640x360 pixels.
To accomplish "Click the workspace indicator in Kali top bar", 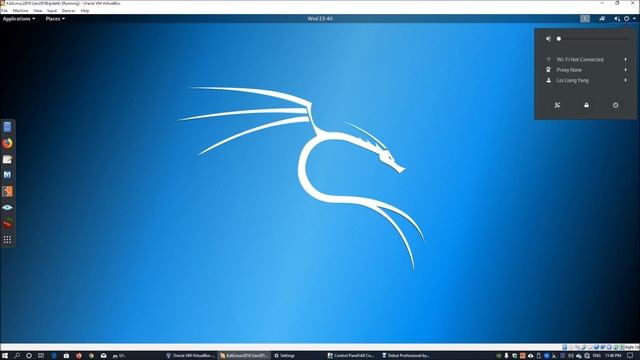I will pos(585,19).
